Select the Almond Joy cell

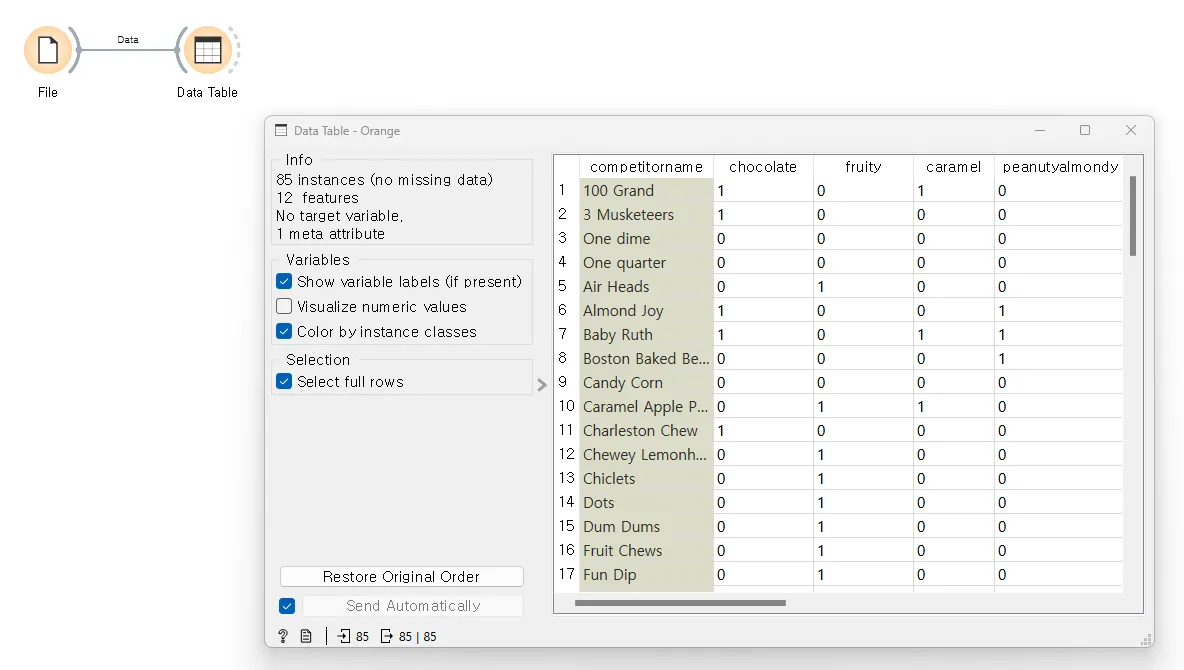click(646, 310)
